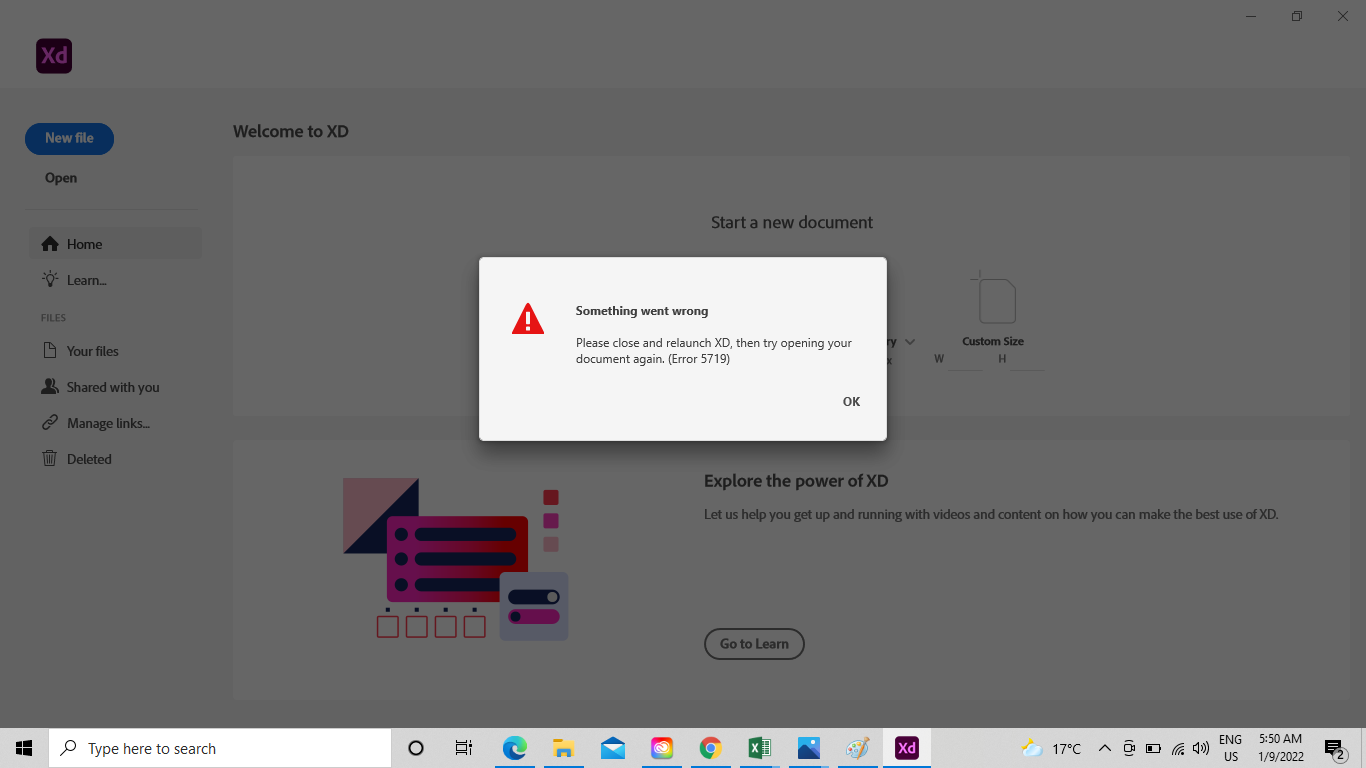
Task: Expand hidden icons in the system tray
Action: (x=1104, y=747)
